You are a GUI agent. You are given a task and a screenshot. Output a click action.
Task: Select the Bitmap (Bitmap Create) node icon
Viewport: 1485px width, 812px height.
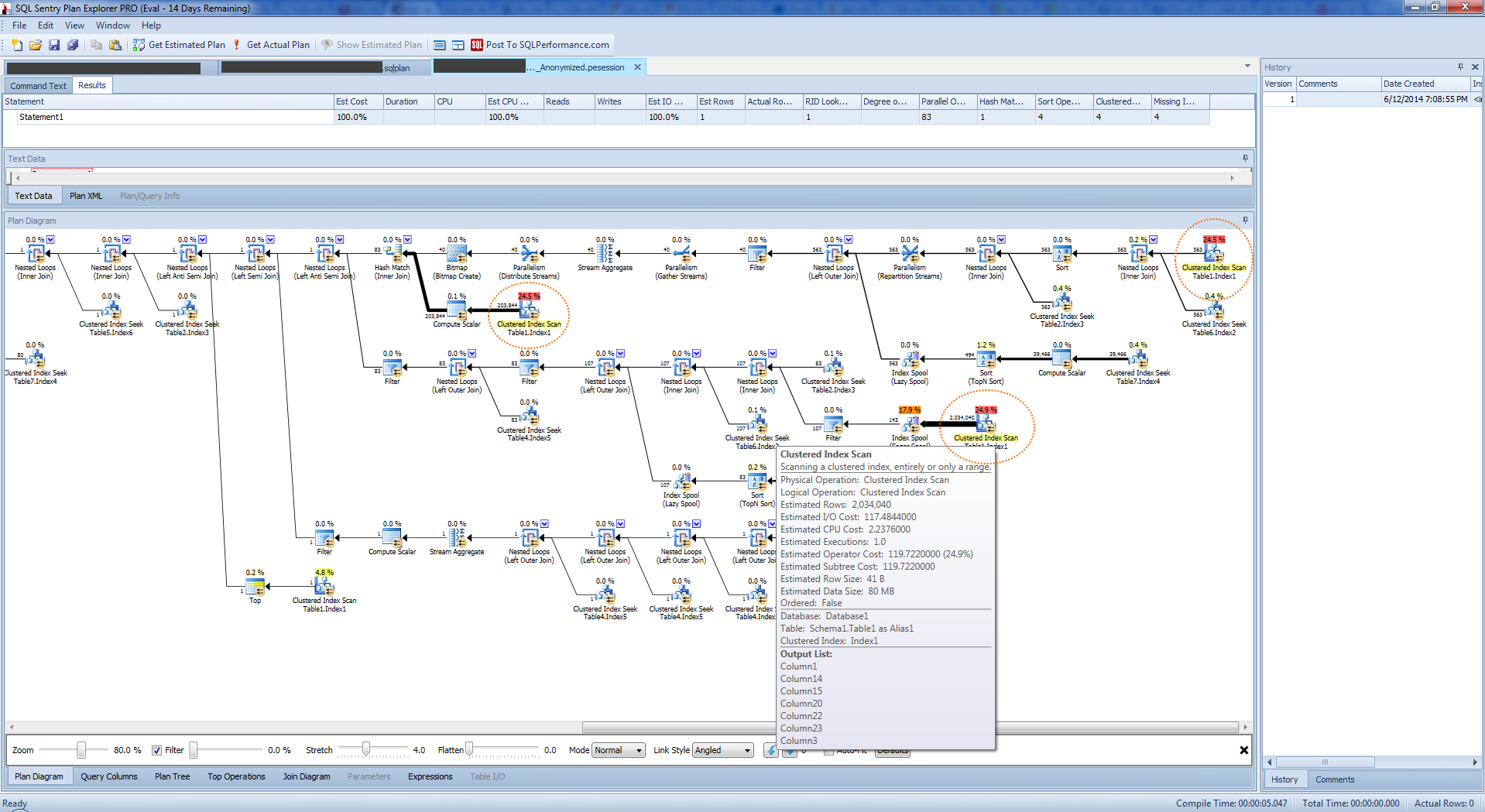pos(457,253)
